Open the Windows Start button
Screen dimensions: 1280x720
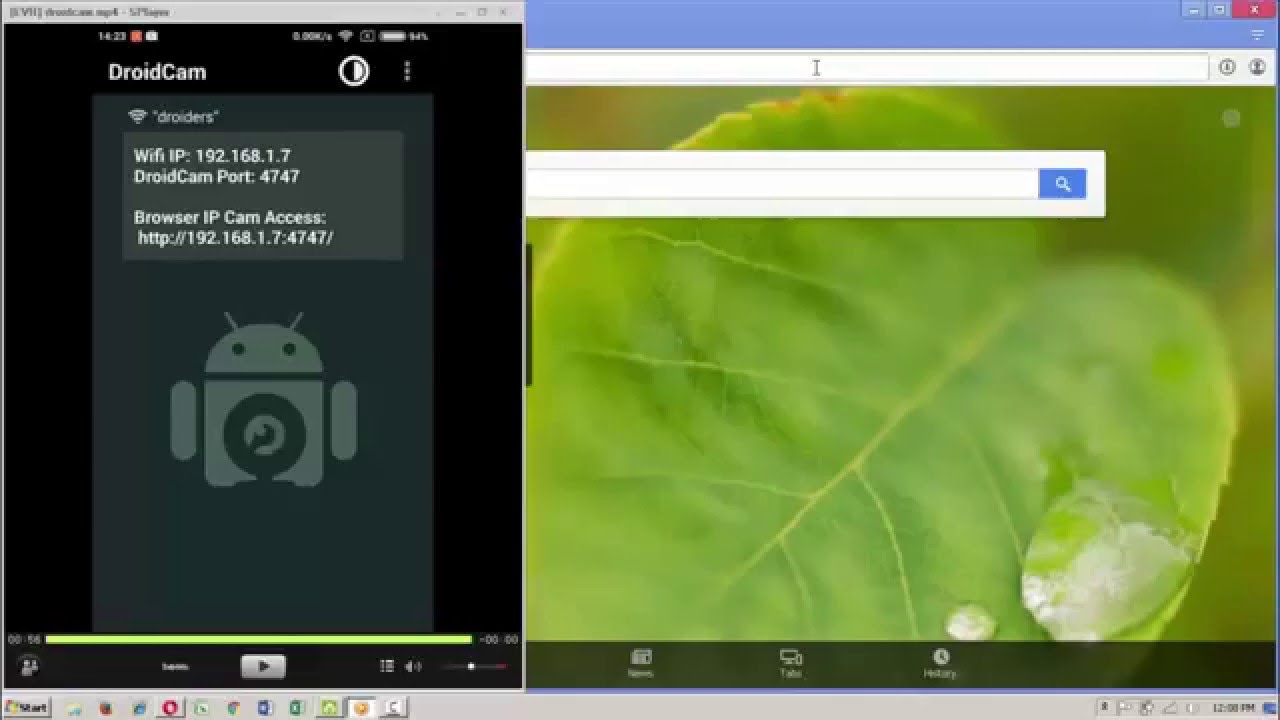tap(26, 707)
